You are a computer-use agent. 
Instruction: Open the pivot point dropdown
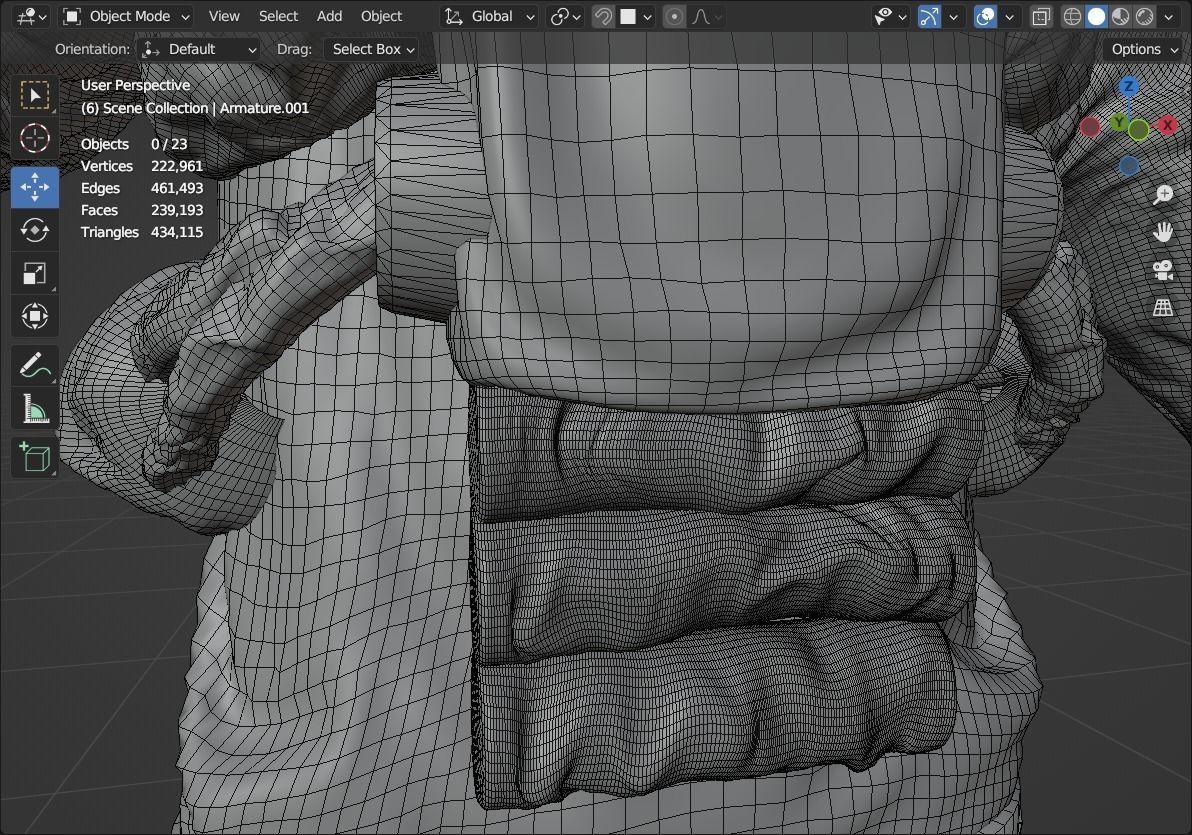click(x=565, y=16)
